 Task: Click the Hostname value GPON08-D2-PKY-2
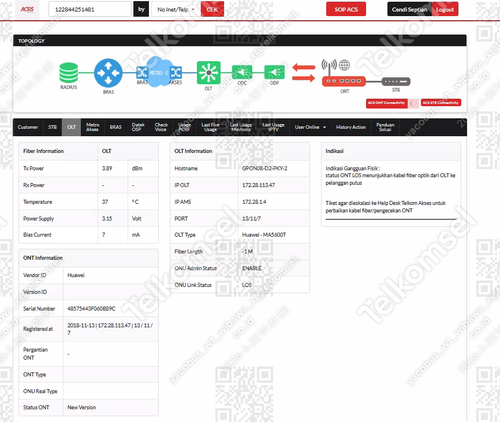coord(265,168)
